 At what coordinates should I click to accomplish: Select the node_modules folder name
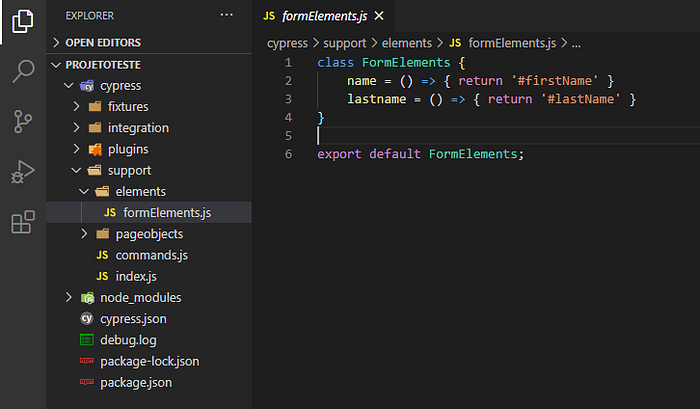click(x=141, y=298)
